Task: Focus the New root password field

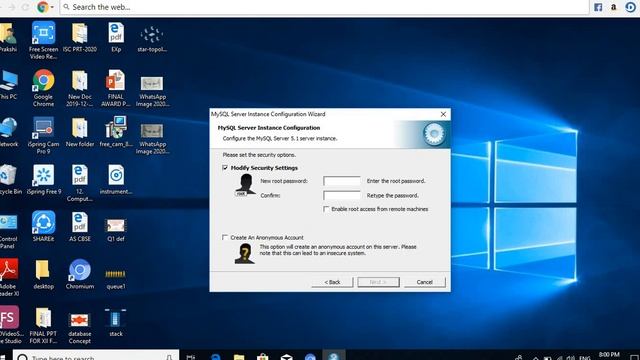Action: click(342, 181)
